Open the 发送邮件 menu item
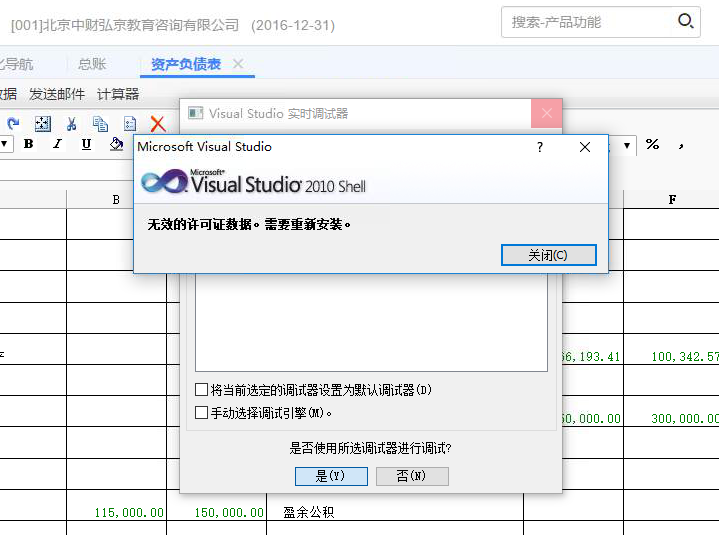Screen dimensions: 719x535 point(57,94)
